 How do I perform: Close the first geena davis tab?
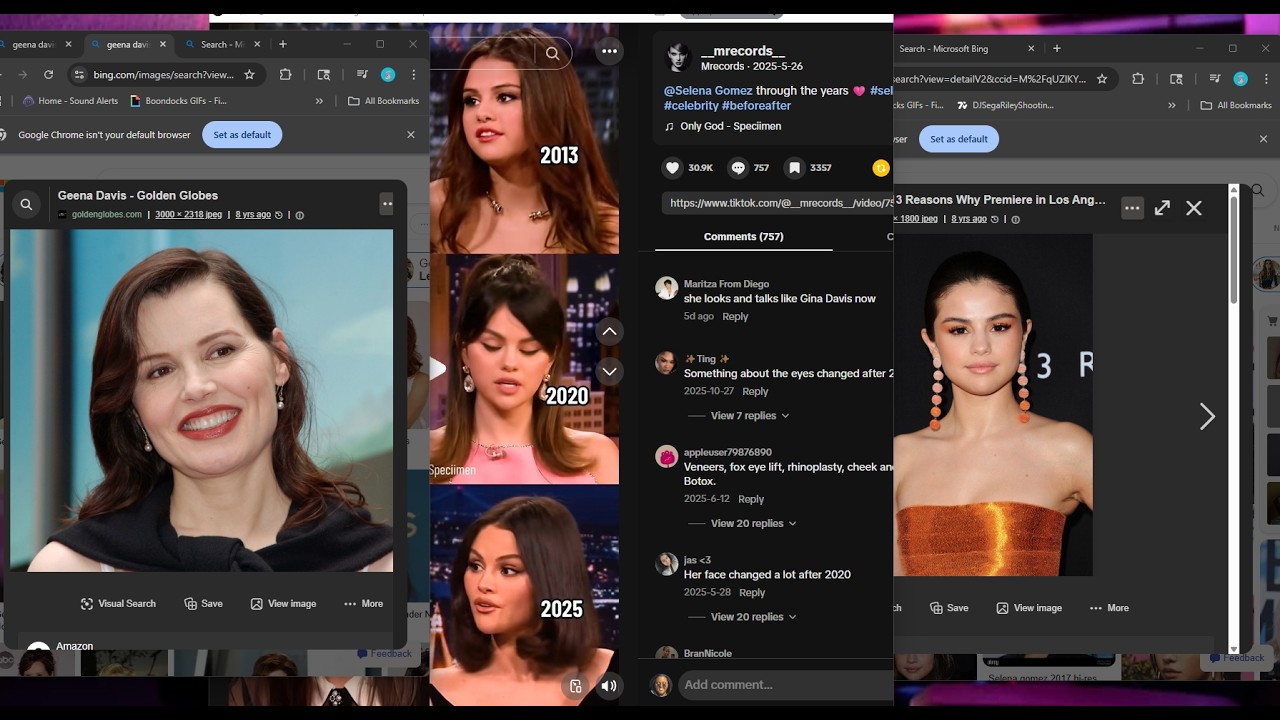tap(69, 44)
